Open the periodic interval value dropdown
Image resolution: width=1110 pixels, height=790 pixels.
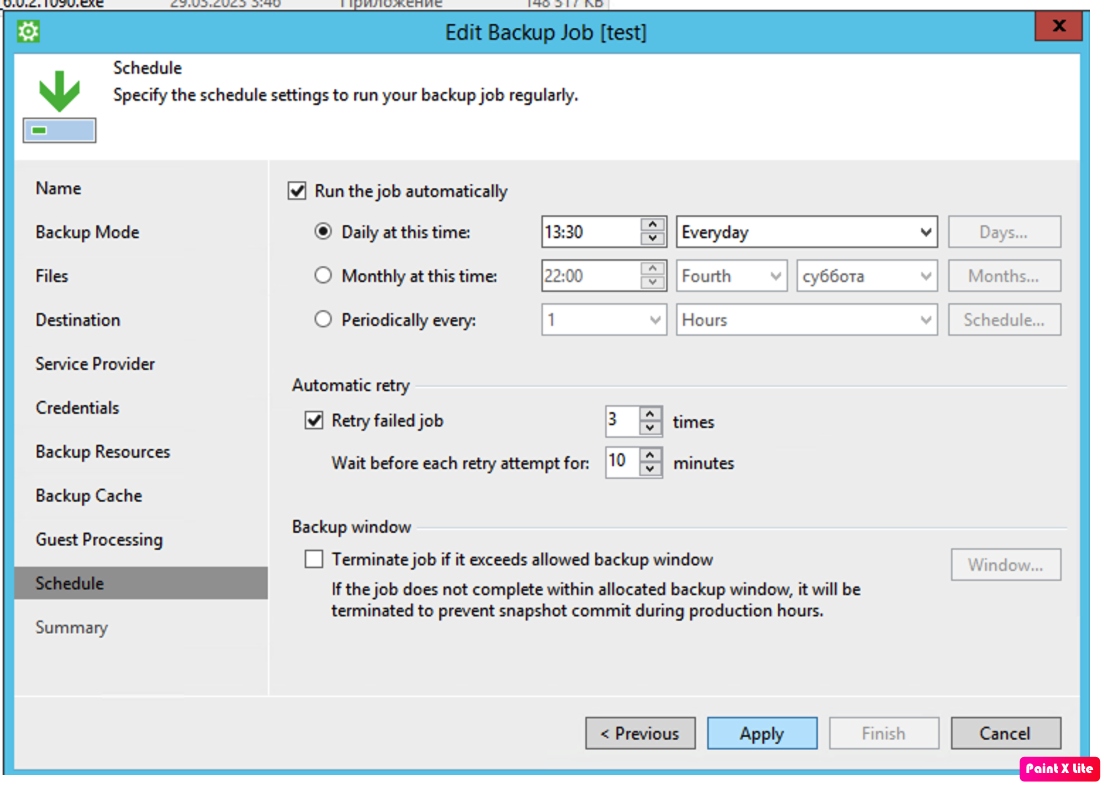[x=604, y=320]
